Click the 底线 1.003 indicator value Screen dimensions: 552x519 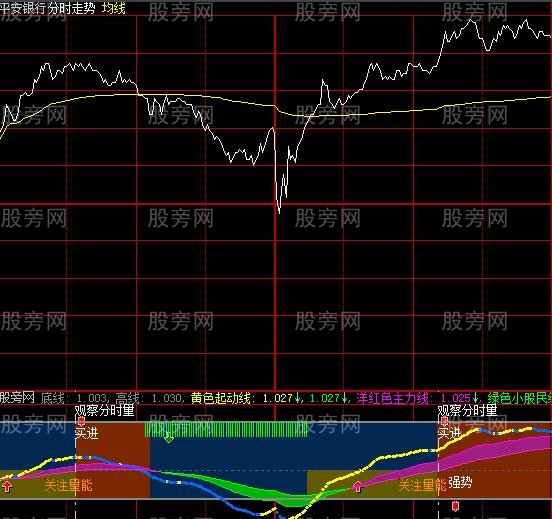74,398
